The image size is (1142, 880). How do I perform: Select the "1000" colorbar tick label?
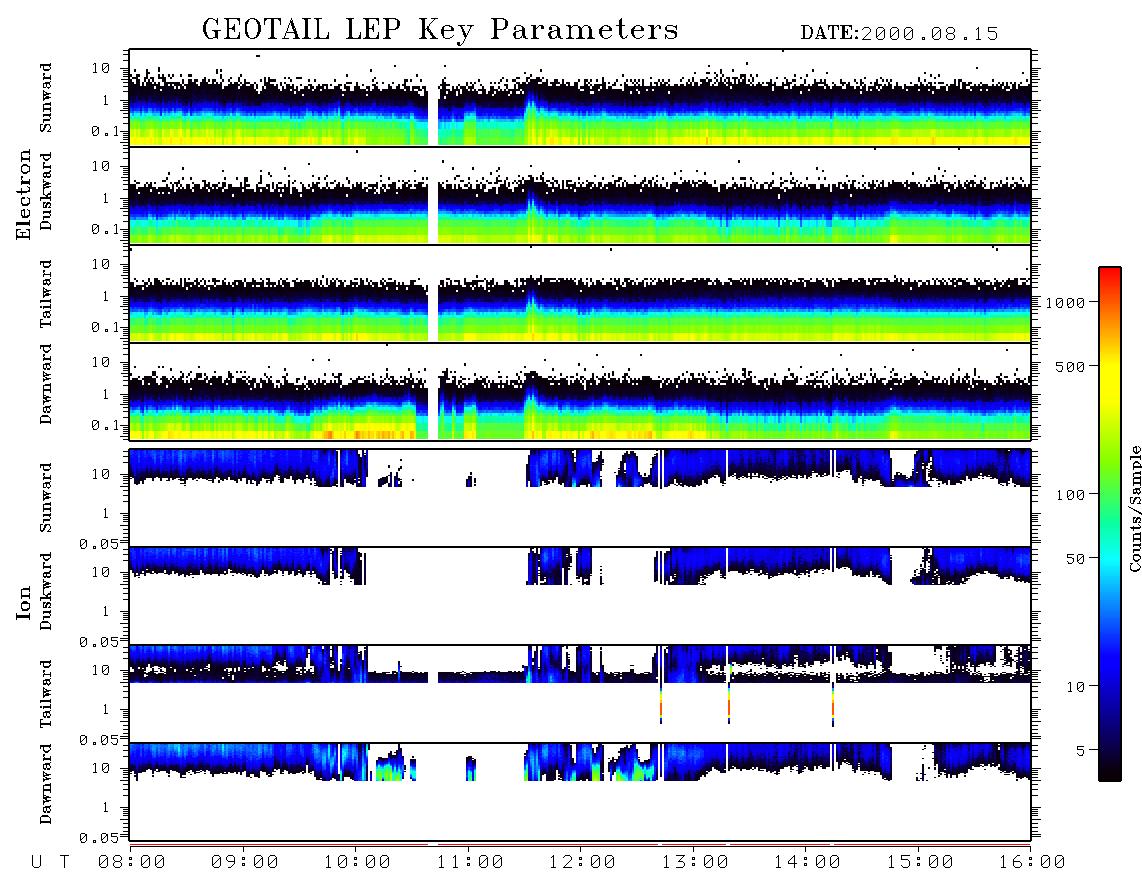1065,302
